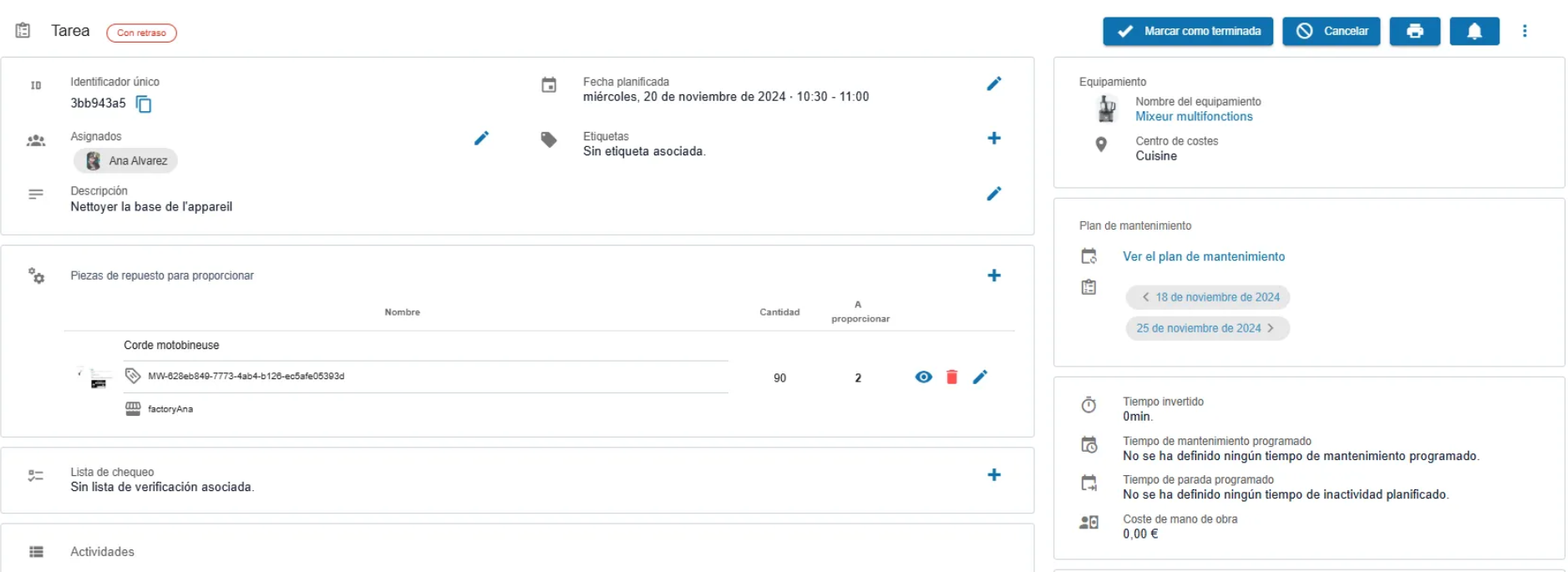Click the gears icon beside Piezas de repuesto
The width and height of the screenshot is (1568, 572).
36,276
